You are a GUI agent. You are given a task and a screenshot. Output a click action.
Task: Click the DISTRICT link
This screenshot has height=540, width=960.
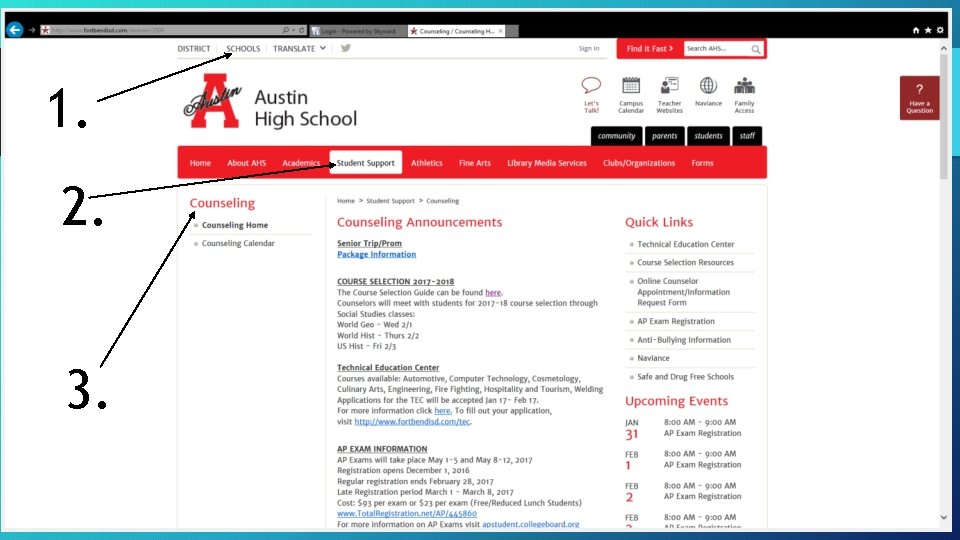pos(193,48)
